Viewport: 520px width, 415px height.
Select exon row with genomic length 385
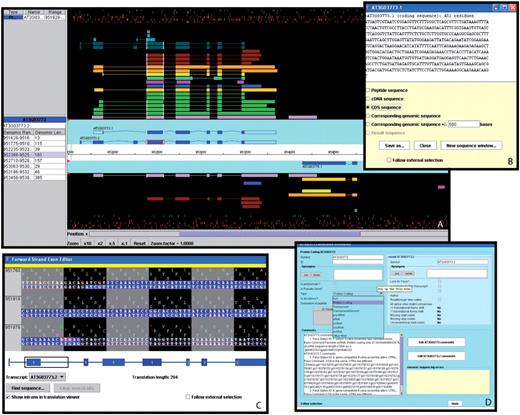pyautogui.click(x=35, y=177)
